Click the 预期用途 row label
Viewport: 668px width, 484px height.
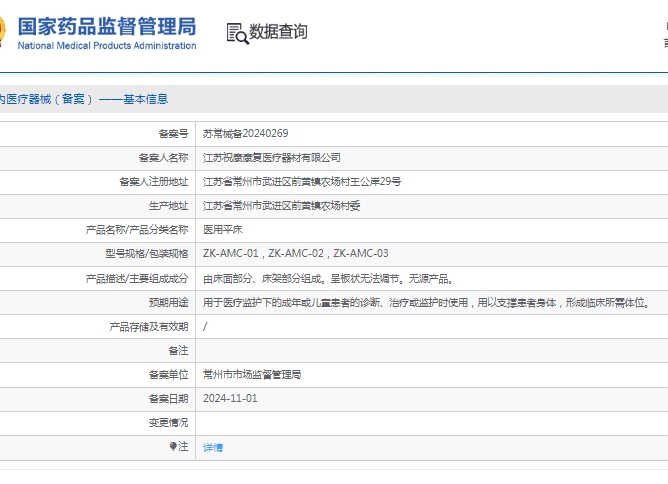(x=168, y=303)
